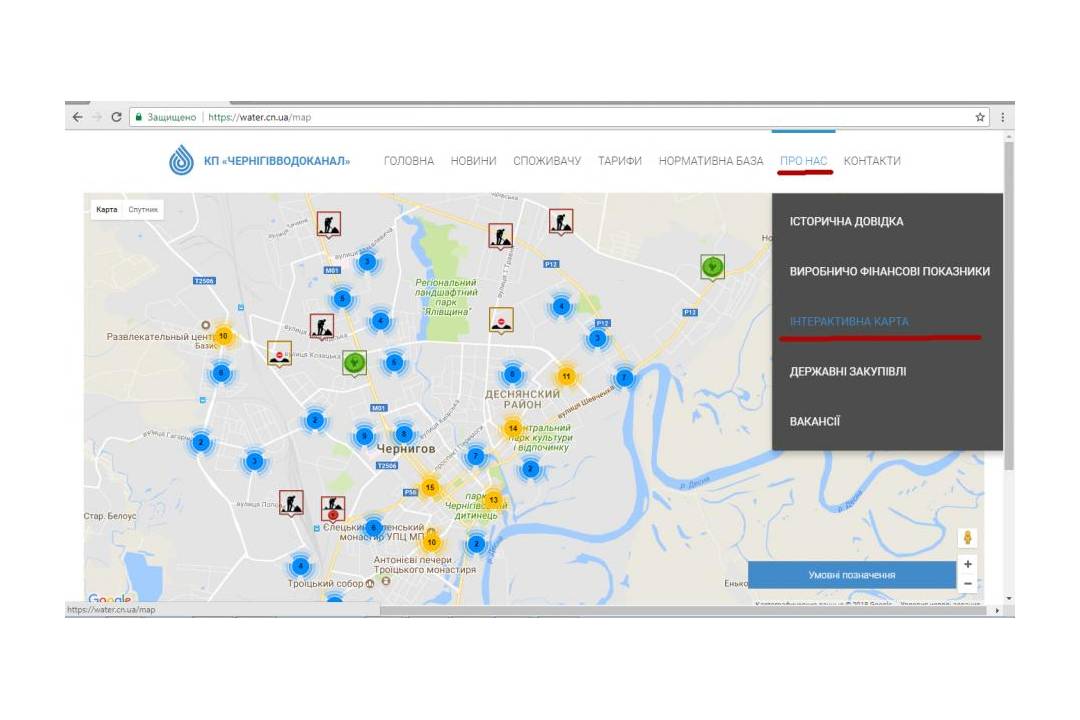Viewport: 1080px width, 720px height.
Task: Open the yellow 10 cluster above Антонієві печери
Action: tap(431, 542)
